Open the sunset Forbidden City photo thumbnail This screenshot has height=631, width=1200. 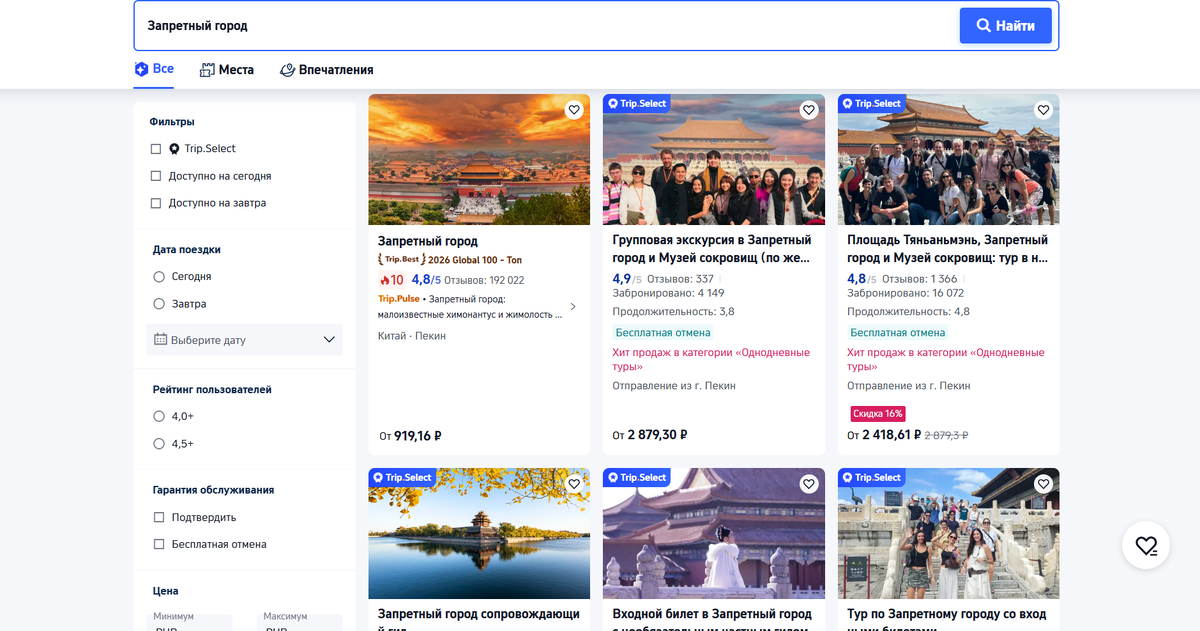coord(479,159)
